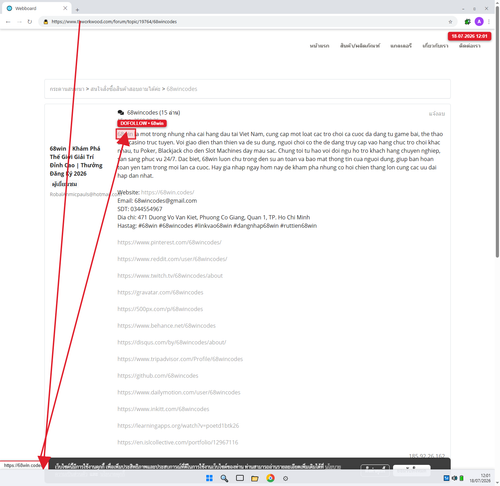
Task: Open the inkitt.com/68wincodes link
Action: 163,409
